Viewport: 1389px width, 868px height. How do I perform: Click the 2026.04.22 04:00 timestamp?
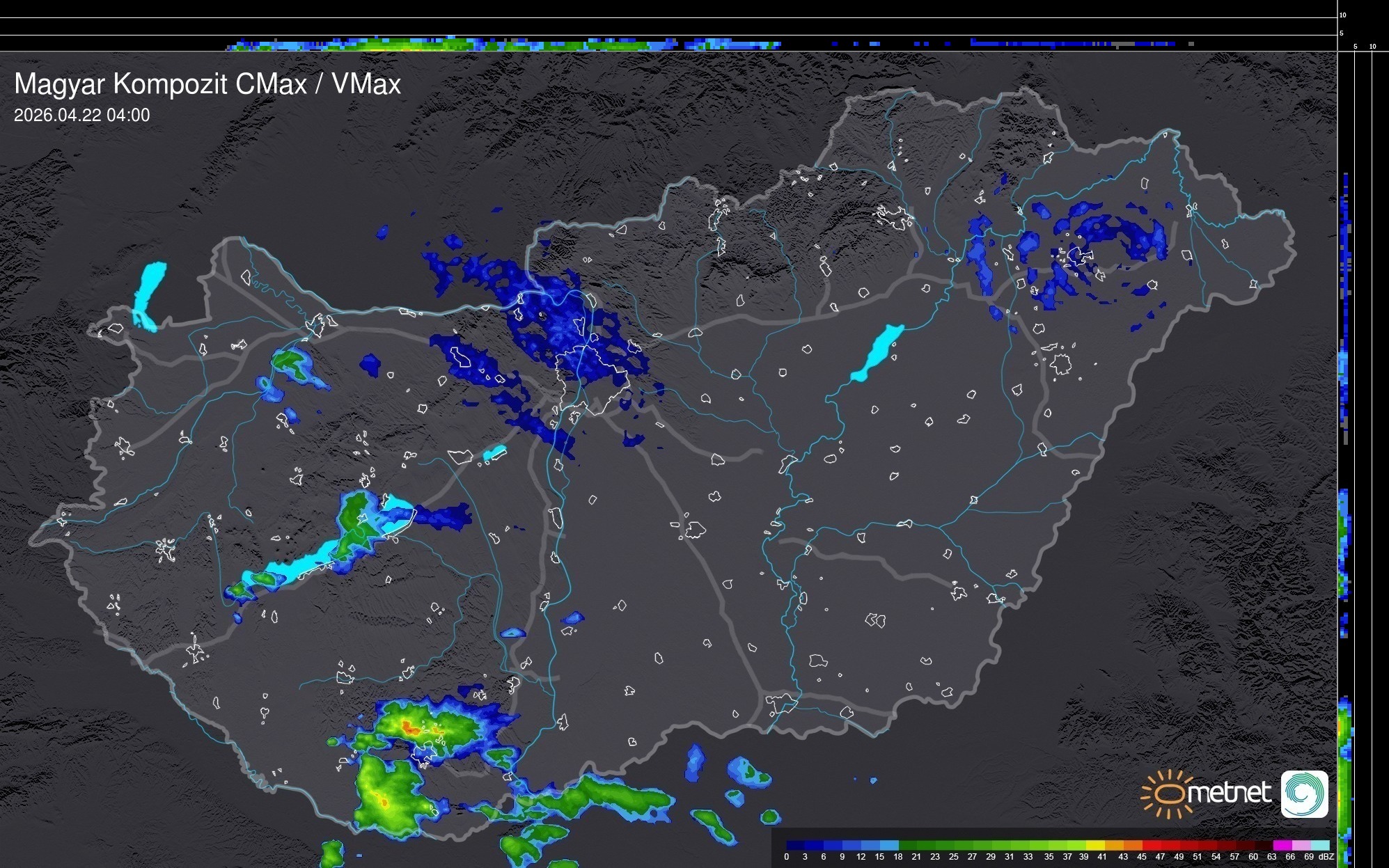coord(81,116)
